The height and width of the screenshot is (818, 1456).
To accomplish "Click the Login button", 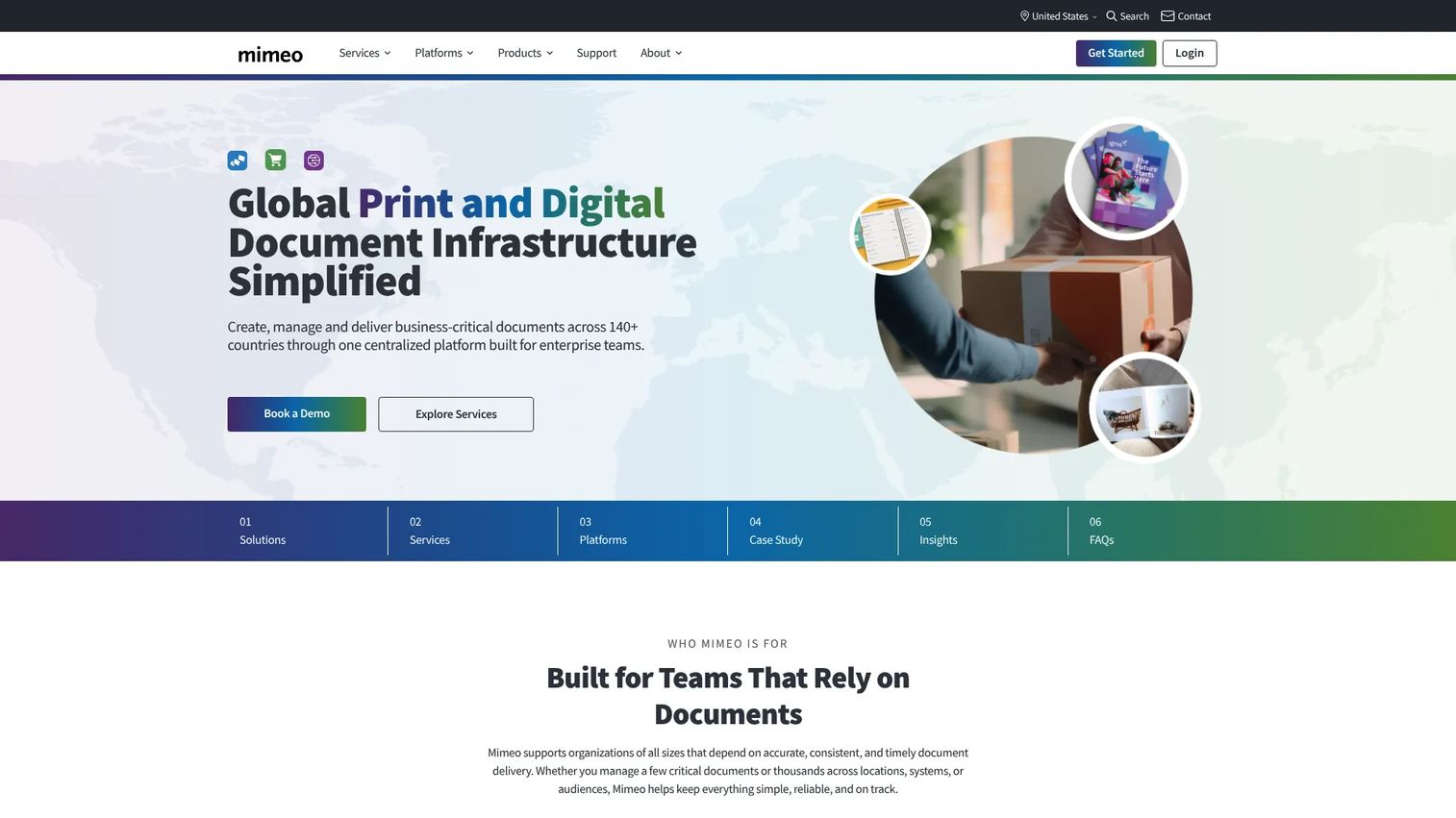I will coord(1190,53).
